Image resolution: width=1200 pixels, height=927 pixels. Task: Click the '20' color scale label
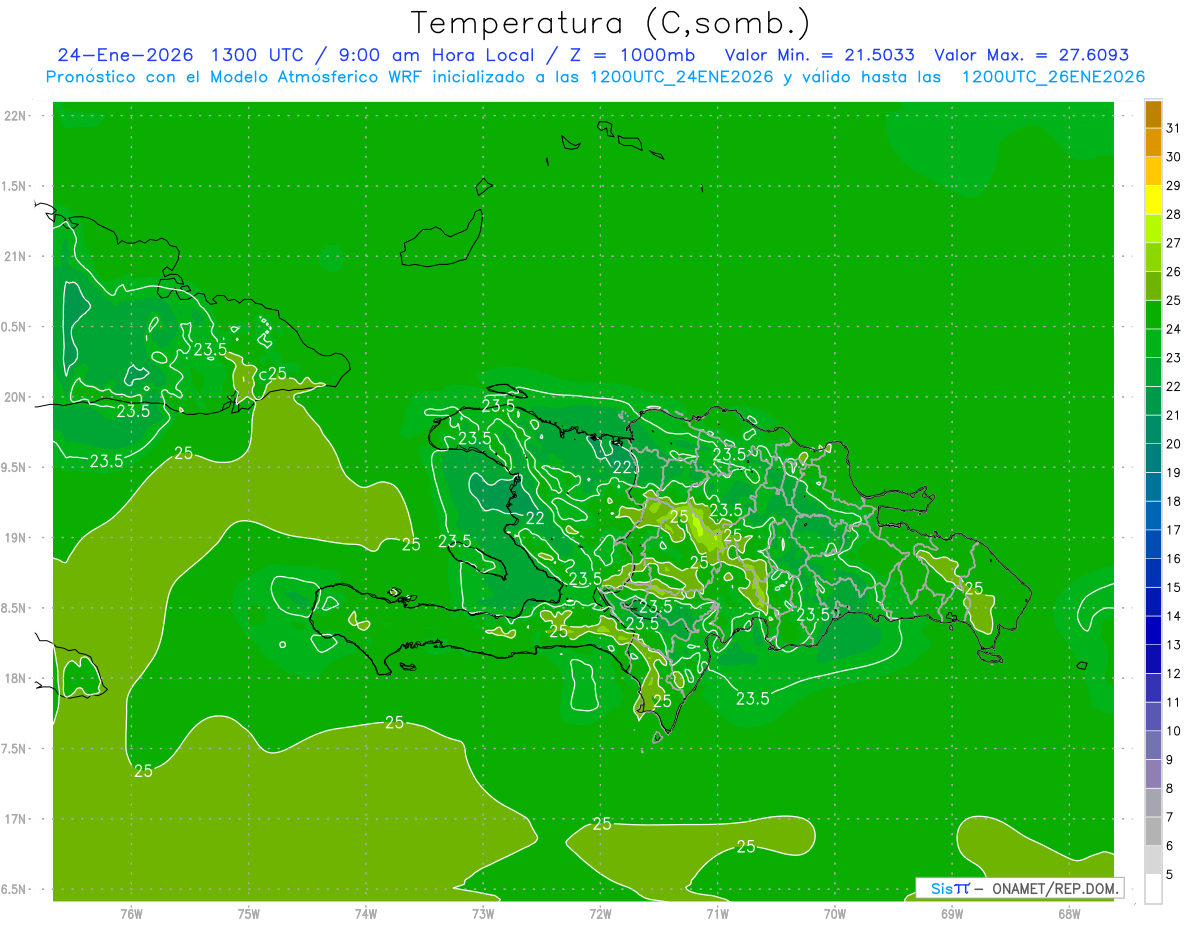[x=1174, y=444]
